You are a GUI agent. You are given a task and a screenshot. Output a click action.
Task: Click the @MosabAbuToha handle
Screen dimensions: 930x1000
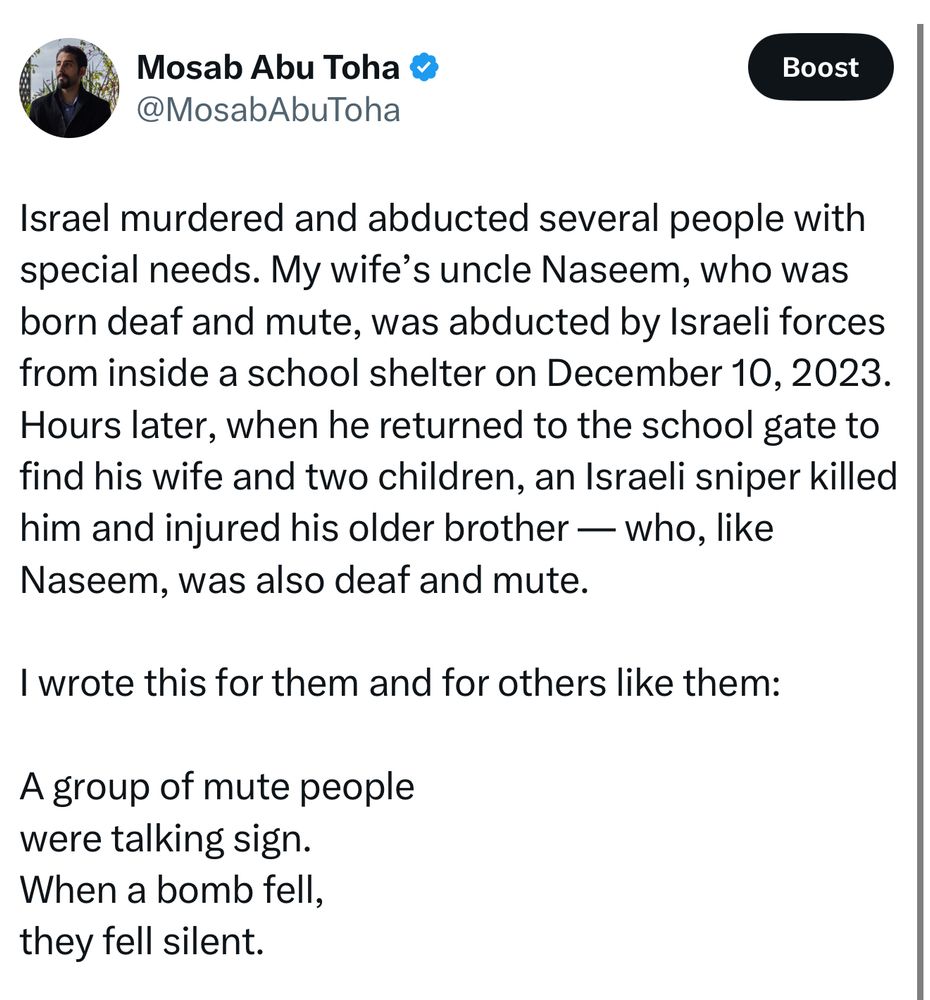267,110
